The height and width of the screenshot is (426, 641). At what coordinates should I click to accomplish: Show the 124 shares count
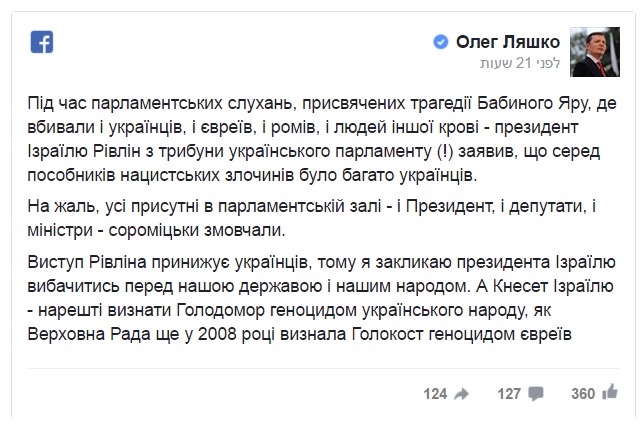[435, 394]
